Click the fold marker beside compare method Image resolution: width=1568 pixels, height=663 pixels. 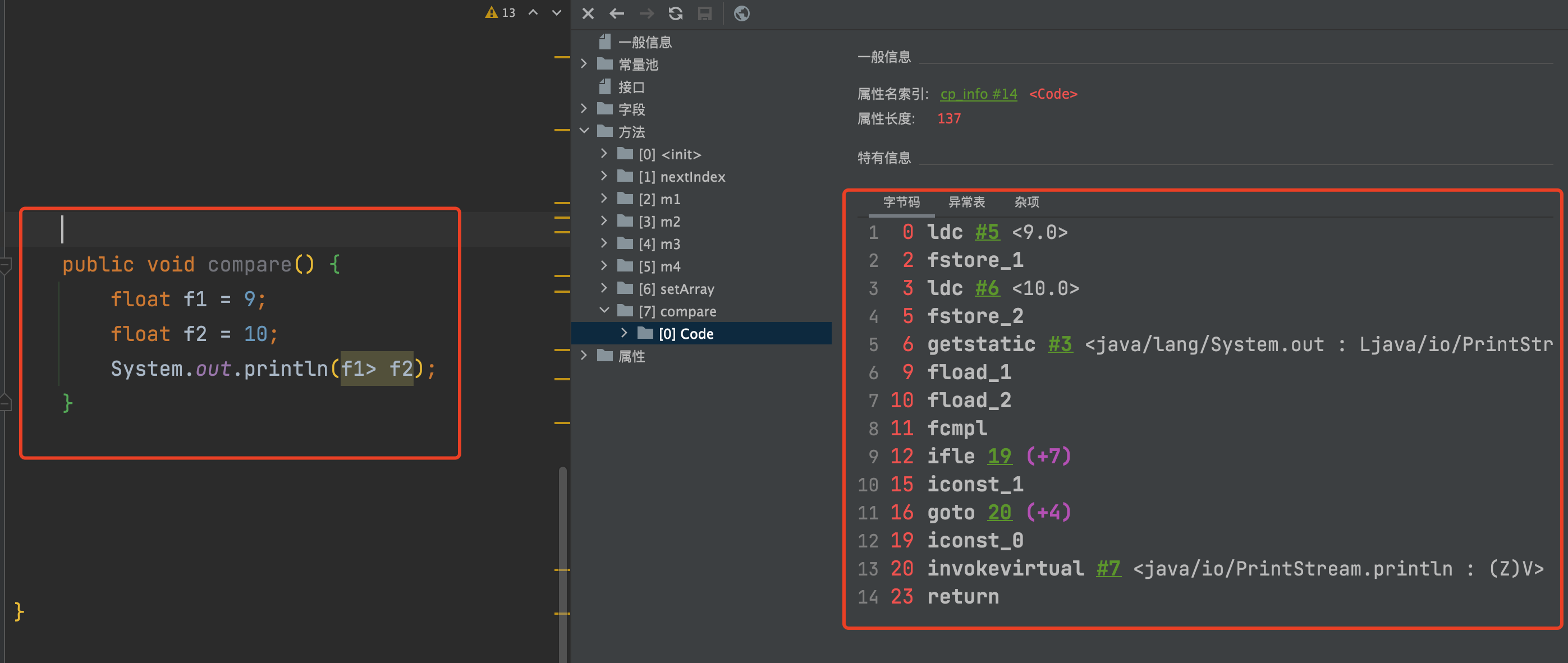(6, 265)
